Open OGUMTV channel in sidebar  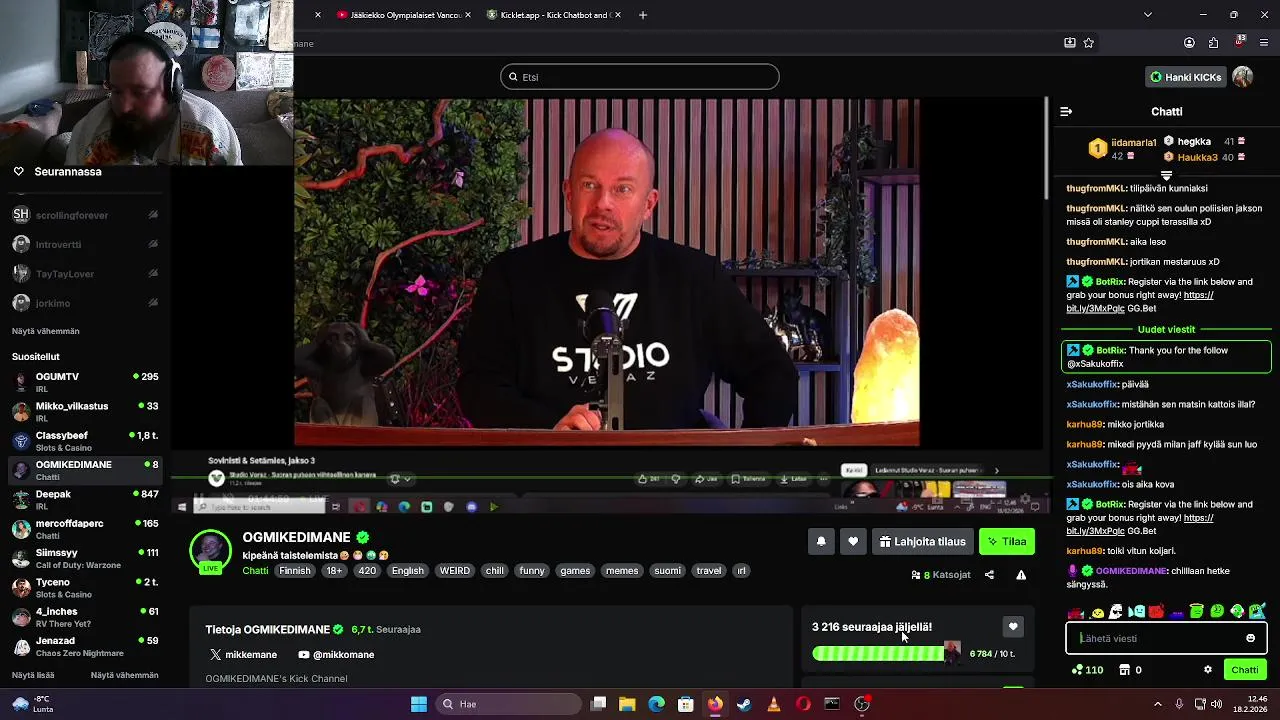tap(85, 382)
